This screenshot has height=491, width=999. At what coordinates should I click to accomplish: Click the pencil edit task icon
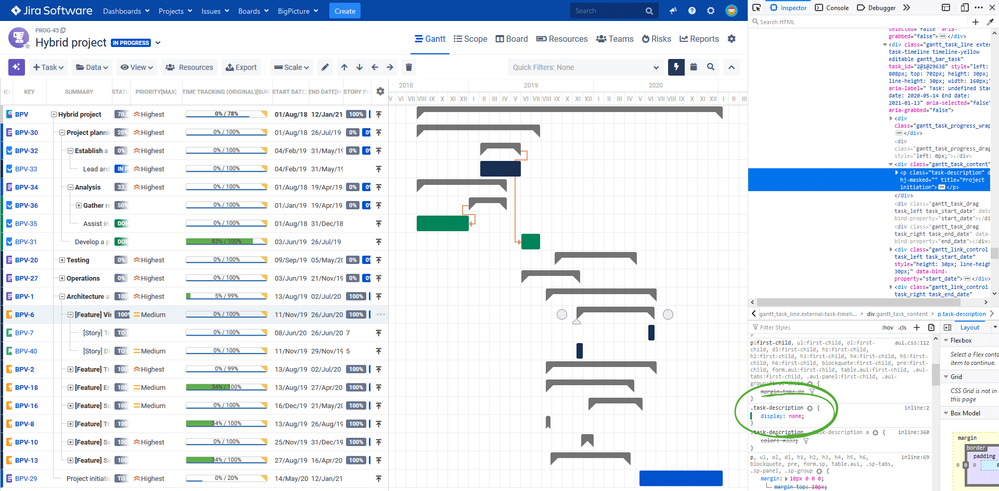click(x=325, y=67)
